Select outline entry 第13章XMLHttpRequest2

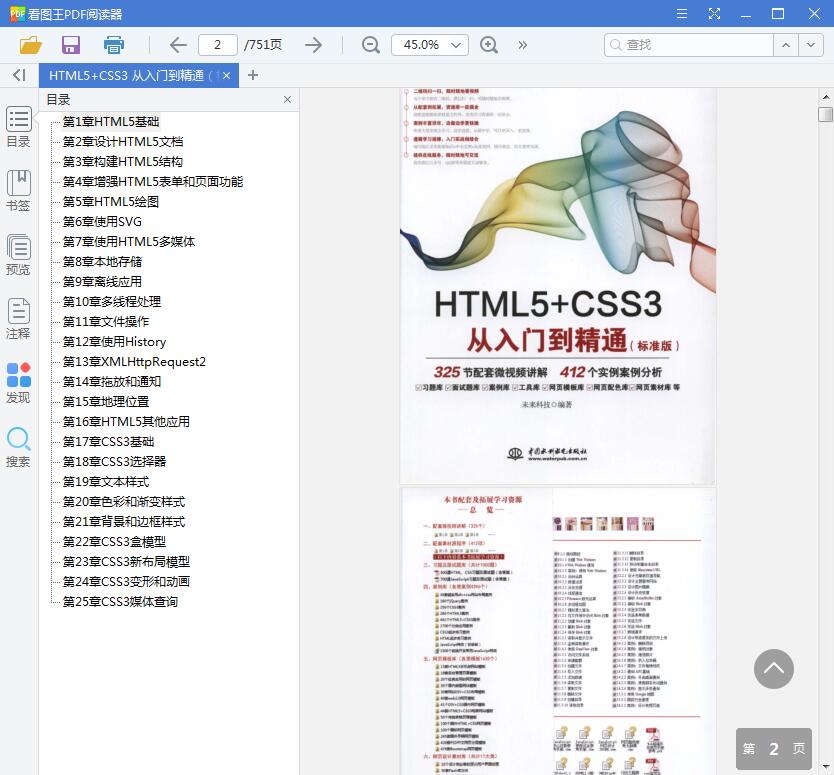pyautogui.click(x=134, y=362)
